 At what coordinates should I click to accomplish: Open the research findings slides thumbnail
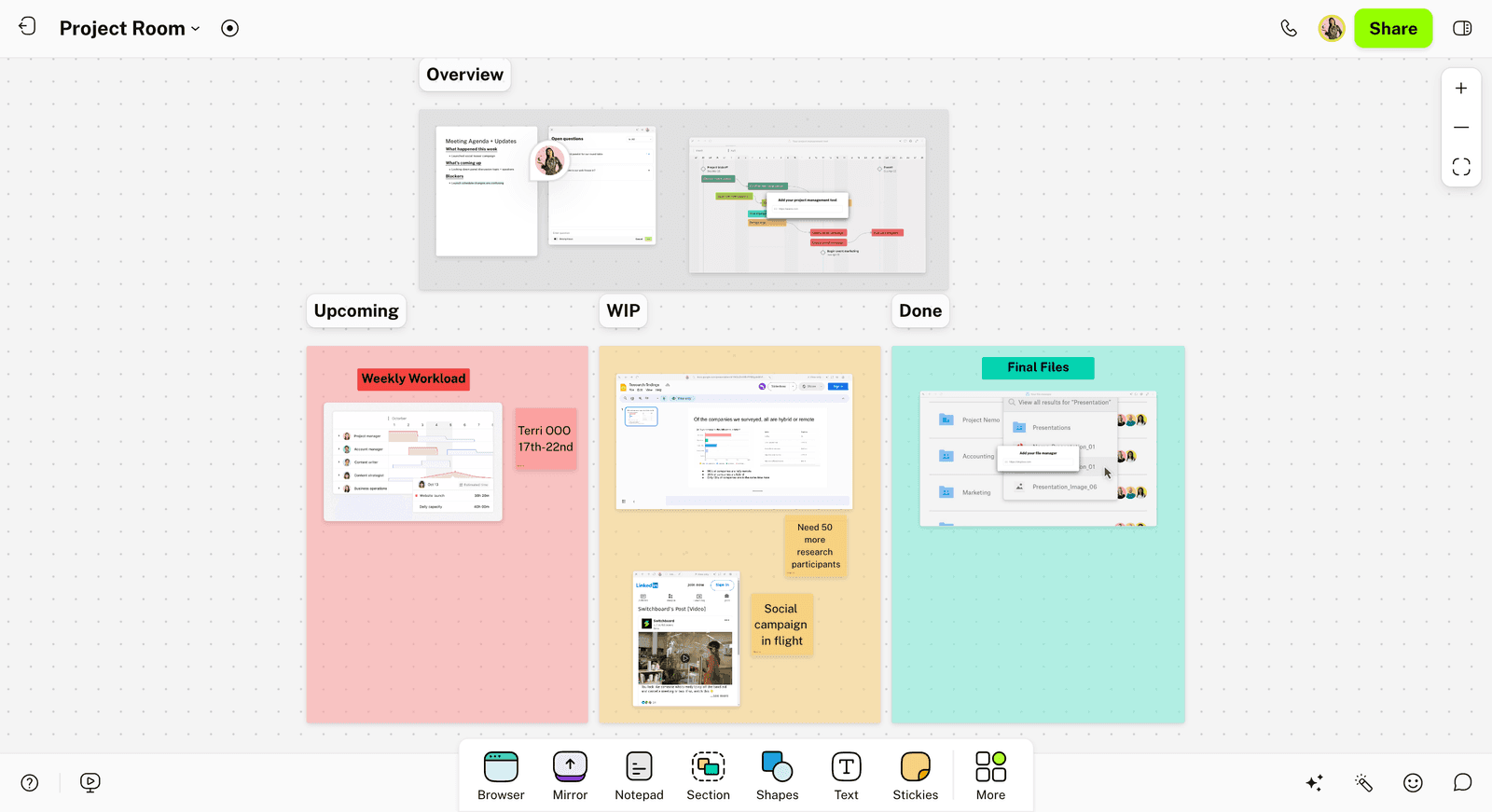pyautogui.click(x=734, y=442)
